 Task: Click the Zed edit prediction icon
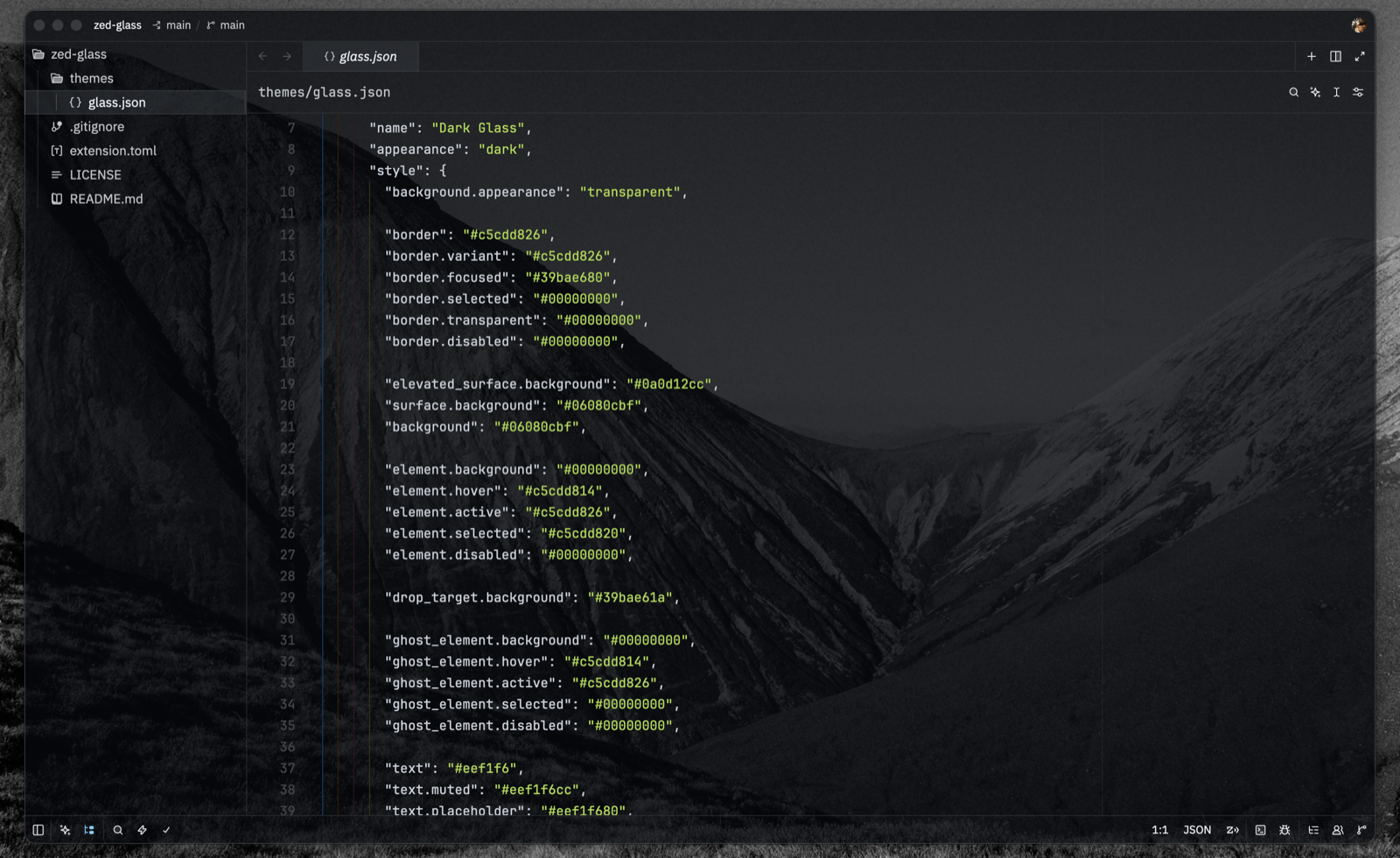tap(1232, 830)
